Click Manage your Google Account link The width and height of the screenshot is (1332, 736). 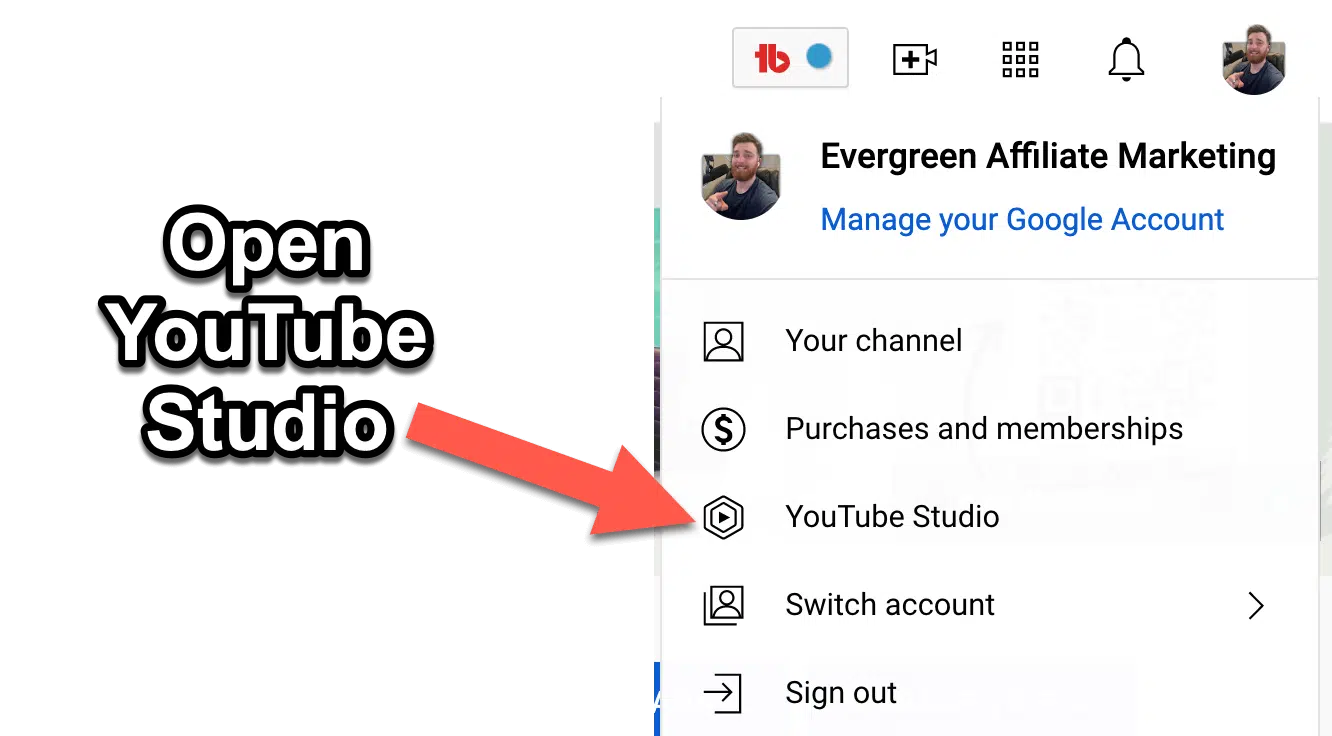pyautogui.click(x=1022, y=219)
